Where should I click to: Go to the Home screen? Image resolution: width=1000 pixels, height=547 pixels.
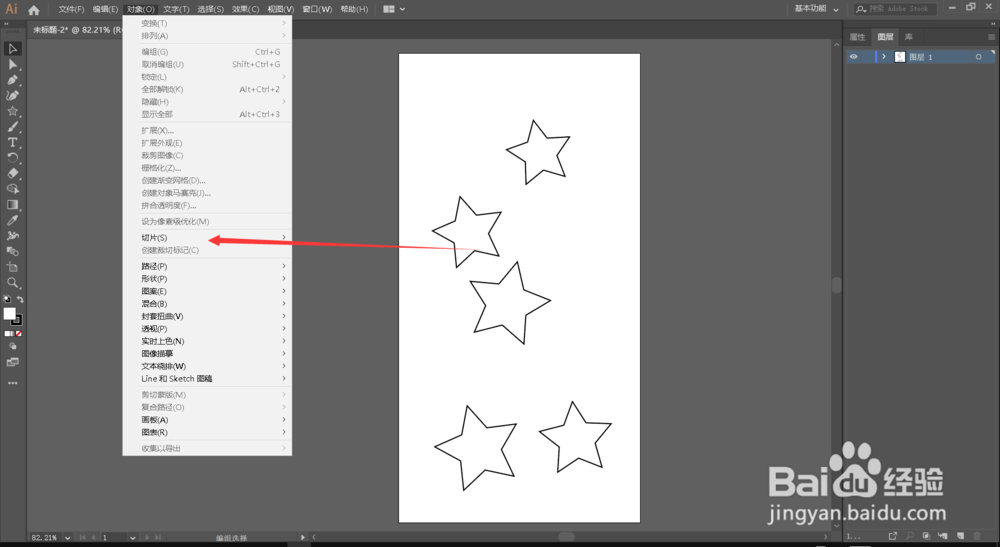click(34, 10)
